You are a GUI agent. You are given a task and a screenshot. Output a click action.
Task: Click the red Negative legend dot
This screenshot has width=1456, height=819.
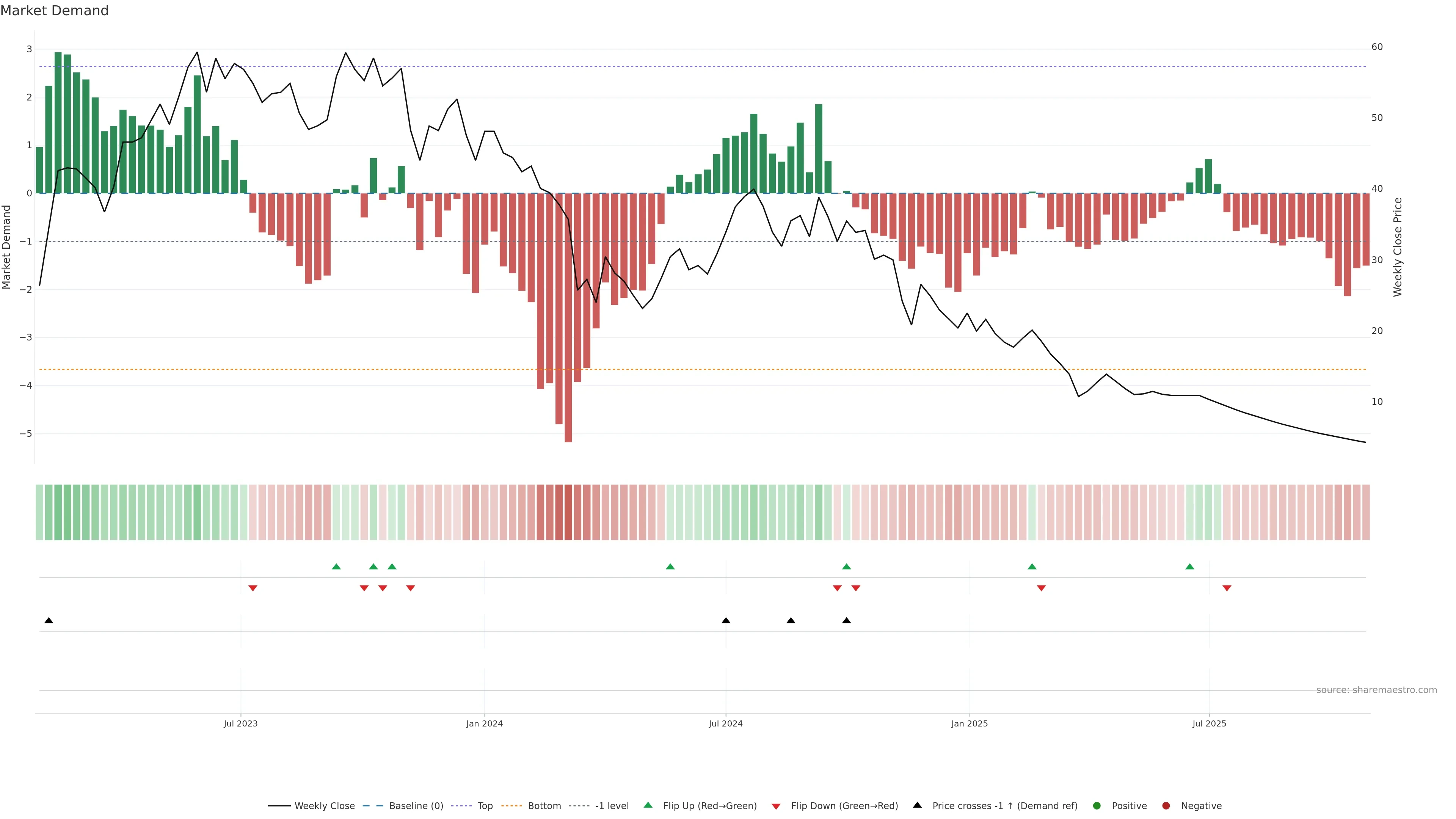click(1166, 805)
